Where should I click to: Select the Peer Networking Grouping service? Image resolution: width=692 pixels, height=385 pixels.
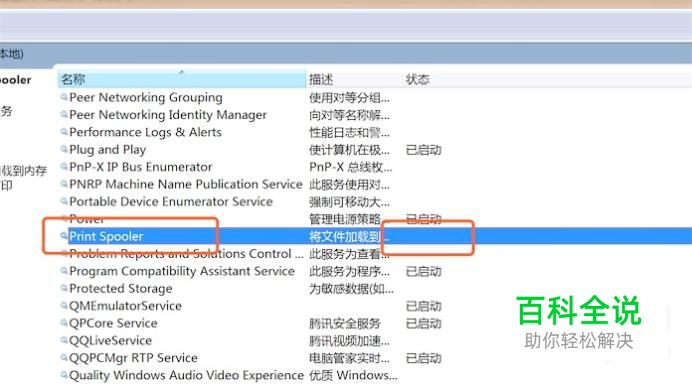point(146,98)
